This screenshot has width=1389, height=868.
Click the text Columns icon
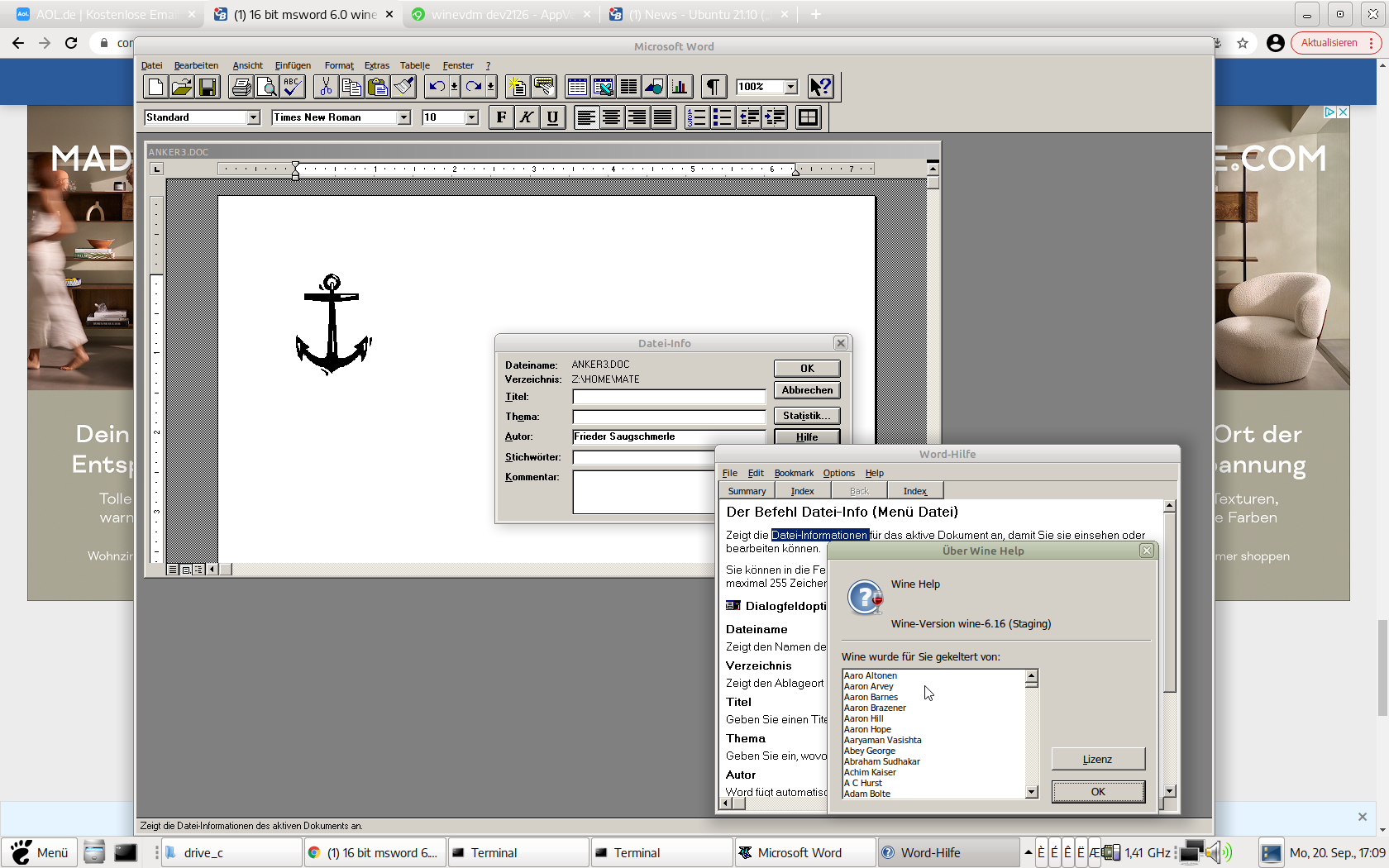pos(629,87)
